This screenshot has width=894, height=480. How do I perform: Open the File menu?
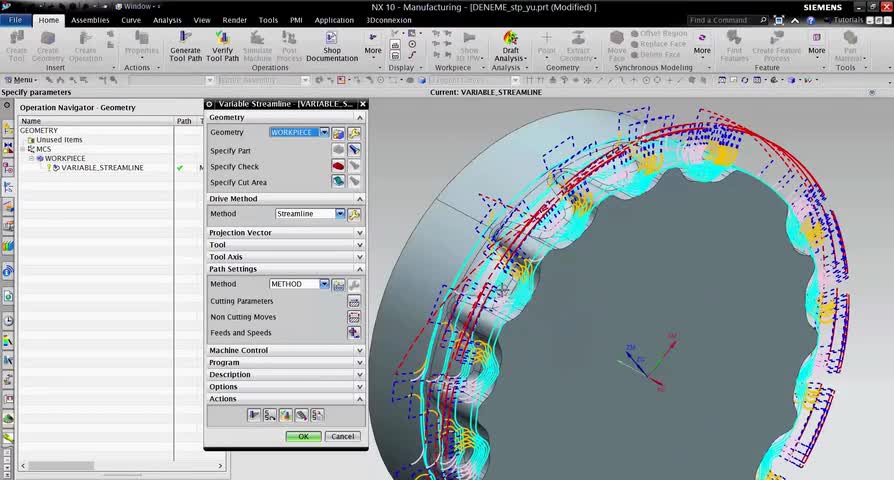[15, 20]
